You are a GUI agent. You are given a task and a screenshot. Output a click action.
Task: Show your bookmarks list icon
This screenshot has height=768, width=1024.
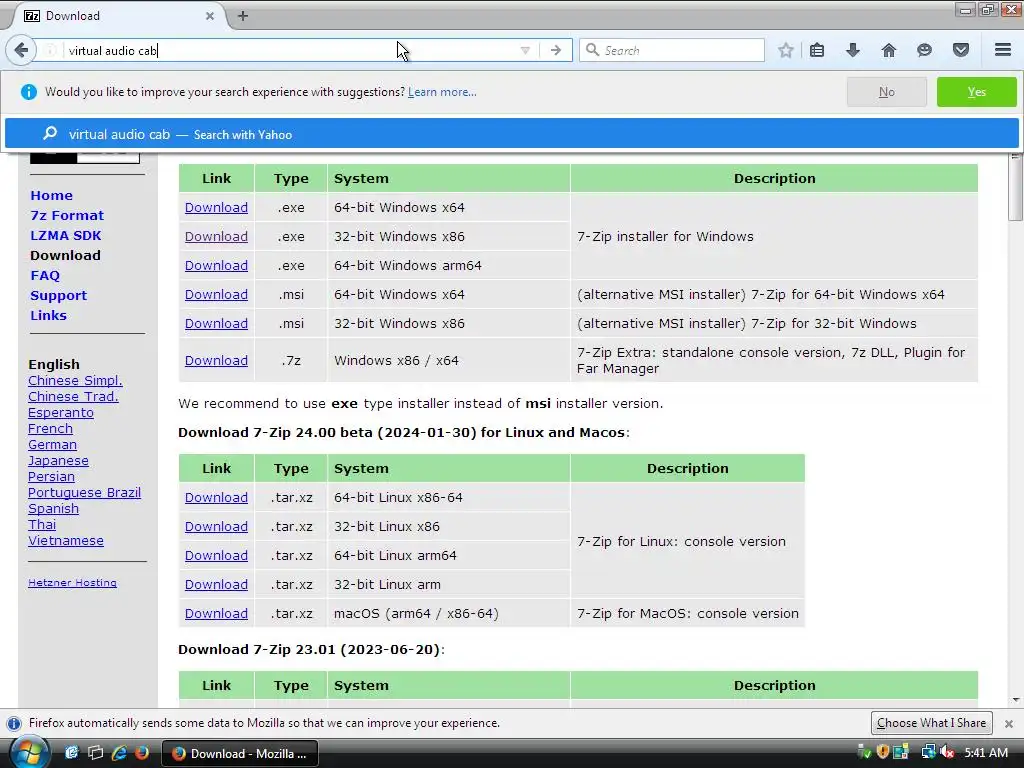817,50
